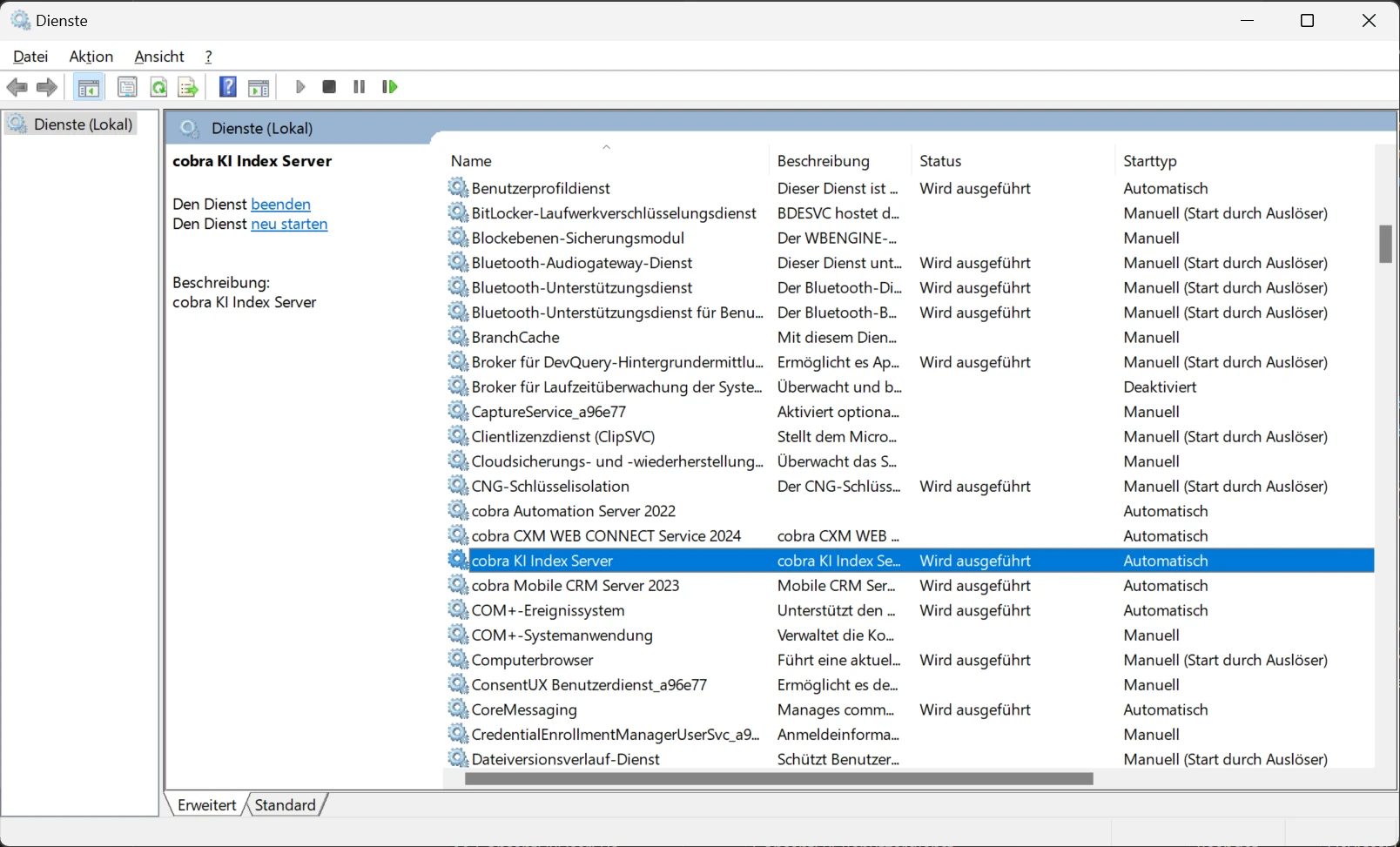This screenshot has height=847, width=1400.
Task: Select Dienste (Lokal) in the tree pane
Action: click(x=71, y=124)
